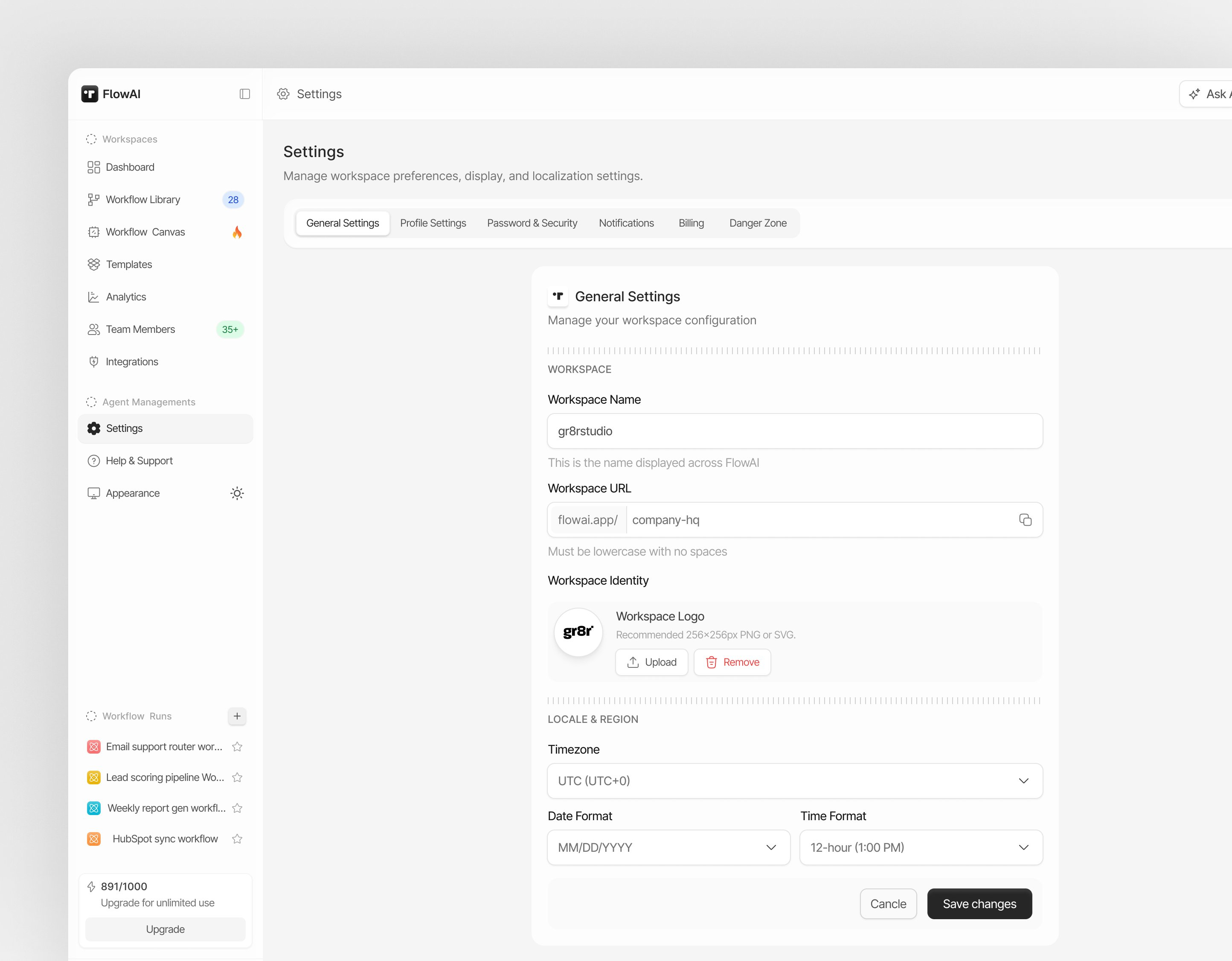Open Help & Support
This screenshot has height=961, width=1232.
pos(165,460)
